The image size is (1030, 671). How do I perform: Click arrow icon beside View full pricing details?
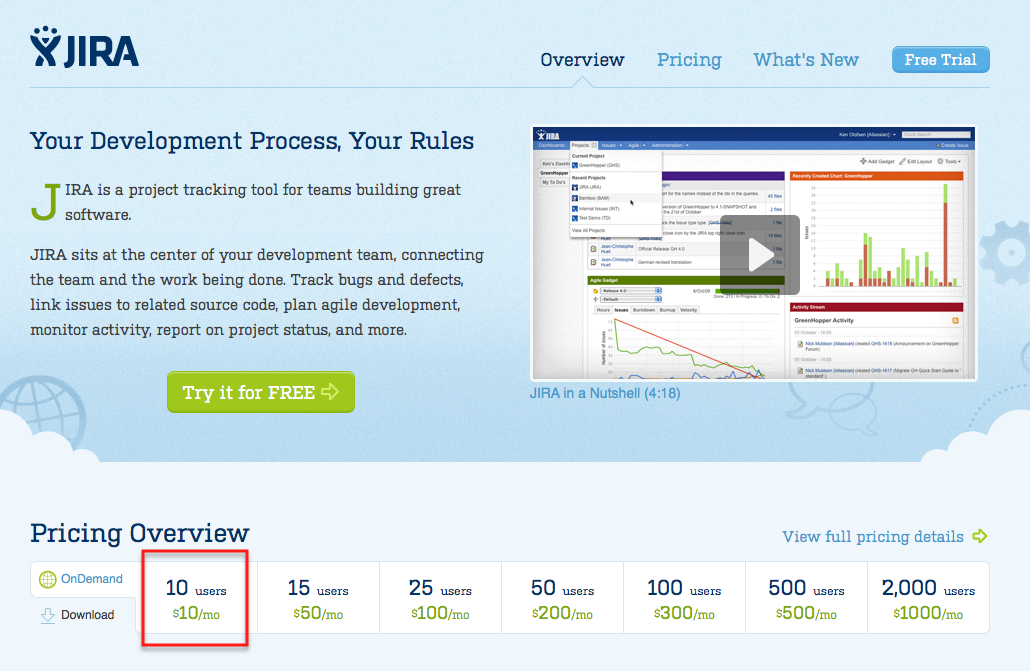pyautogui.click(x=979, y=536)
